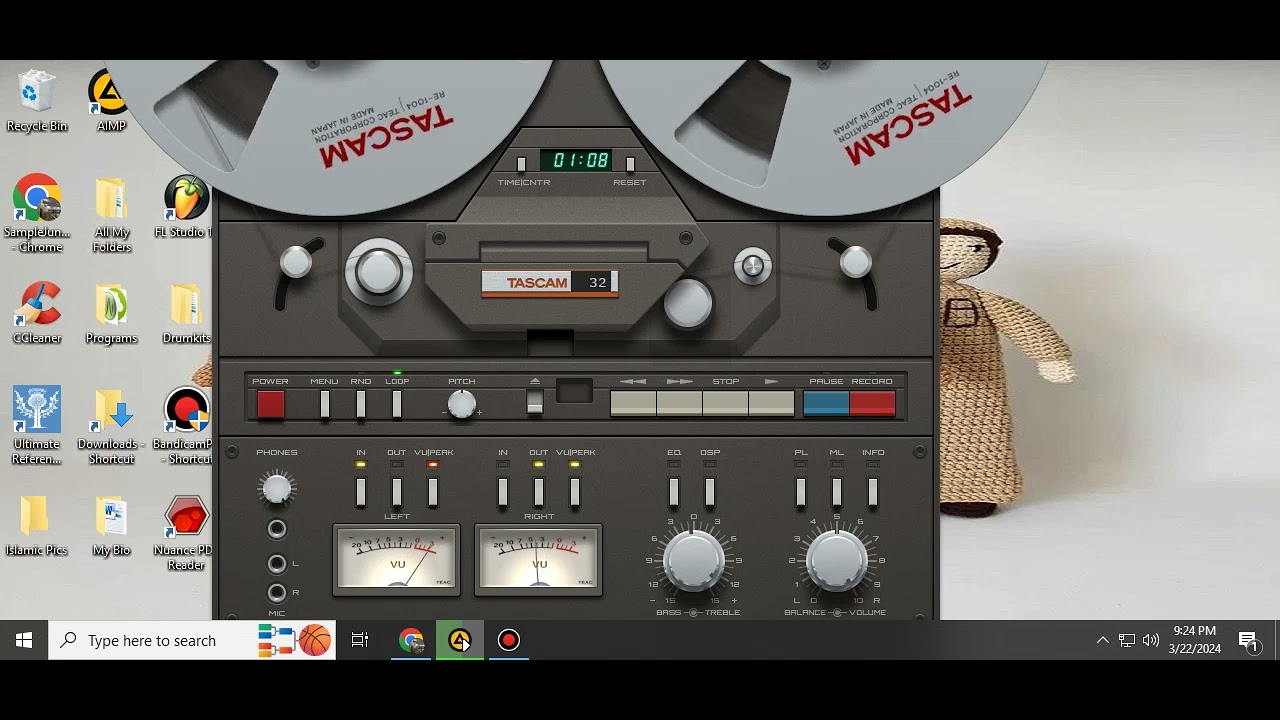Toggle the EQ switch
Viewport: 1280px width, 720px height.
(x=674, y=492)
